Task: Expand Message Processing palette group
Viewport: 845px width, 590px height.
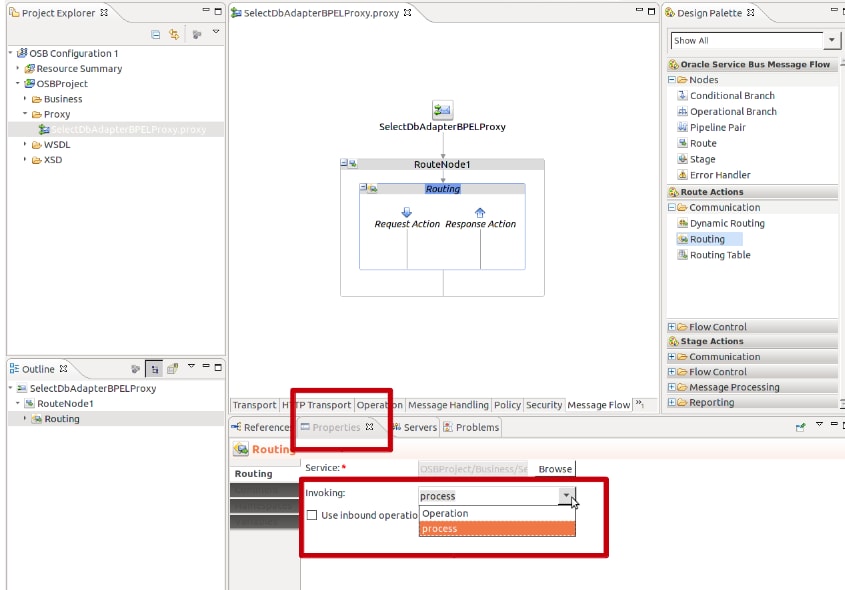Action: [x=671, y=387]
